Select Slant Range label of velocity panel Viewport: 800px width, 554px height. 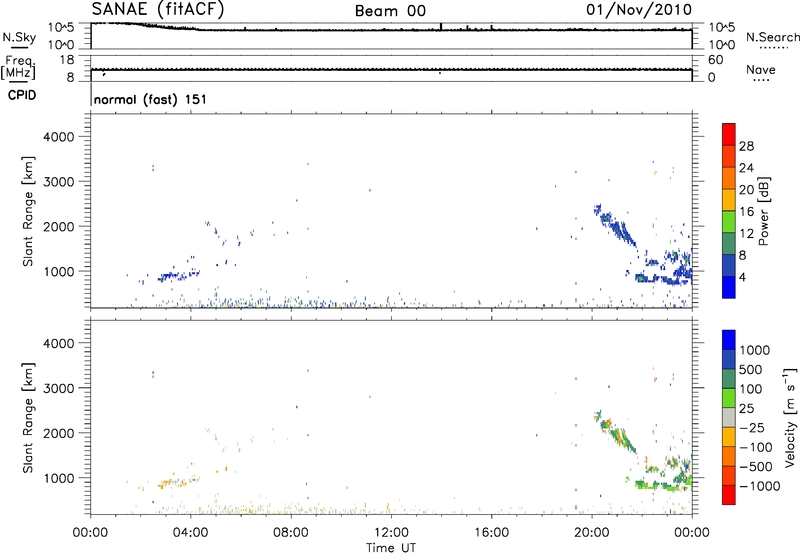coord(28,418)
